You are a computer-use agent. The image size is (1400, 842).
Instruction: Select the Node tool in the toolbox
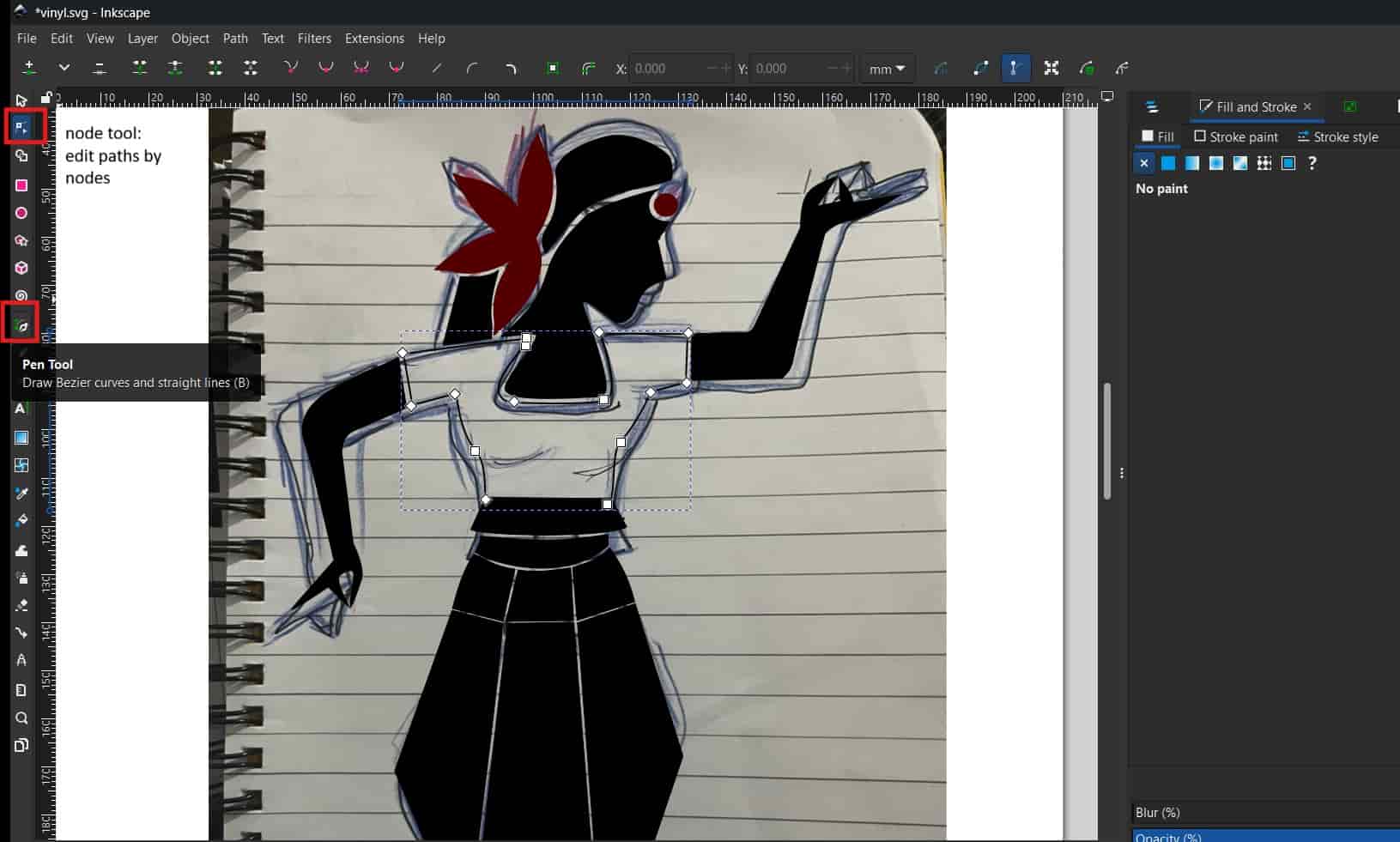tap(21, 128)
